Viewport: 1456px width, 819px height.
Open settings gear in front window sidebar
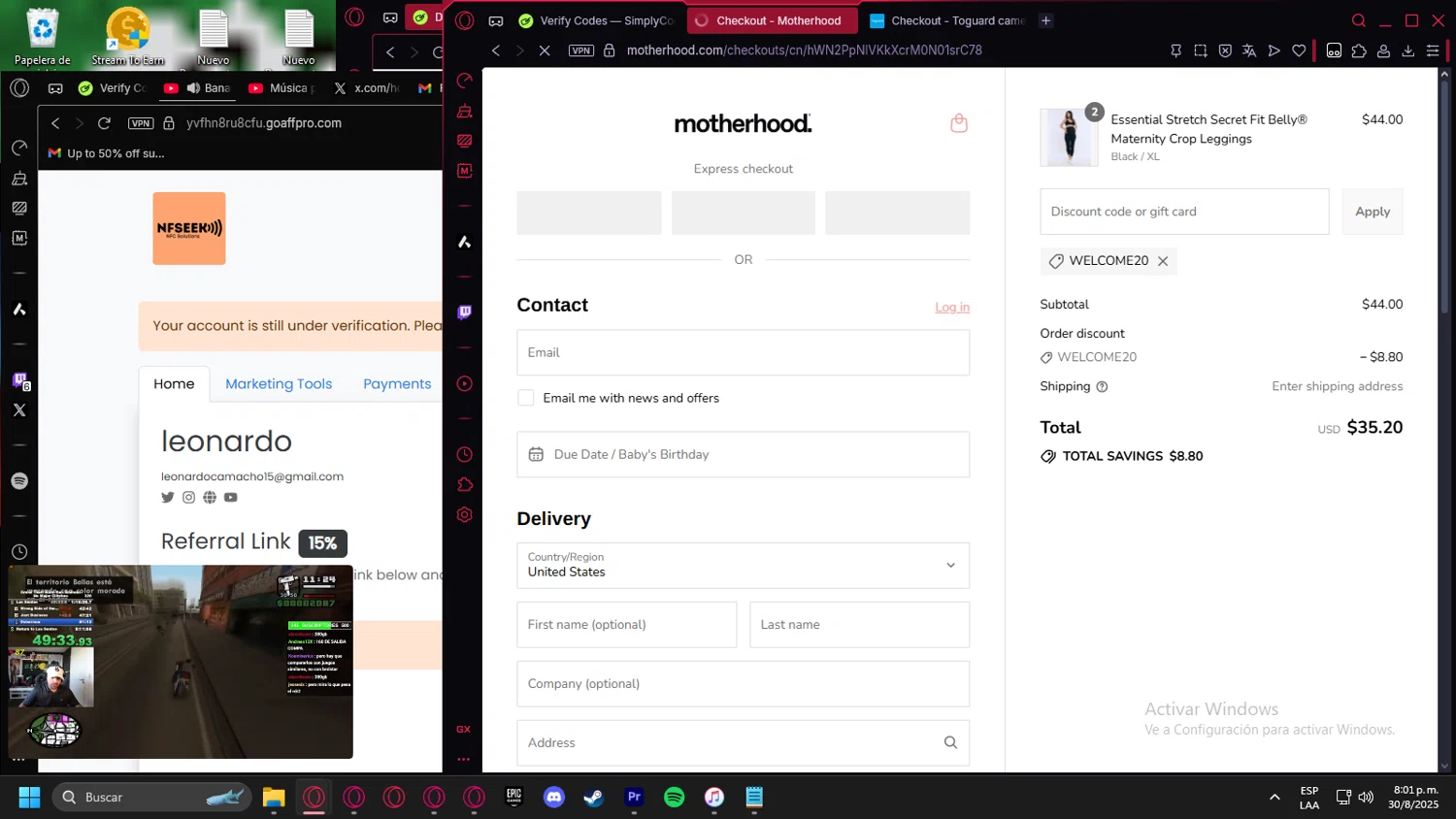tap(465, 514)
